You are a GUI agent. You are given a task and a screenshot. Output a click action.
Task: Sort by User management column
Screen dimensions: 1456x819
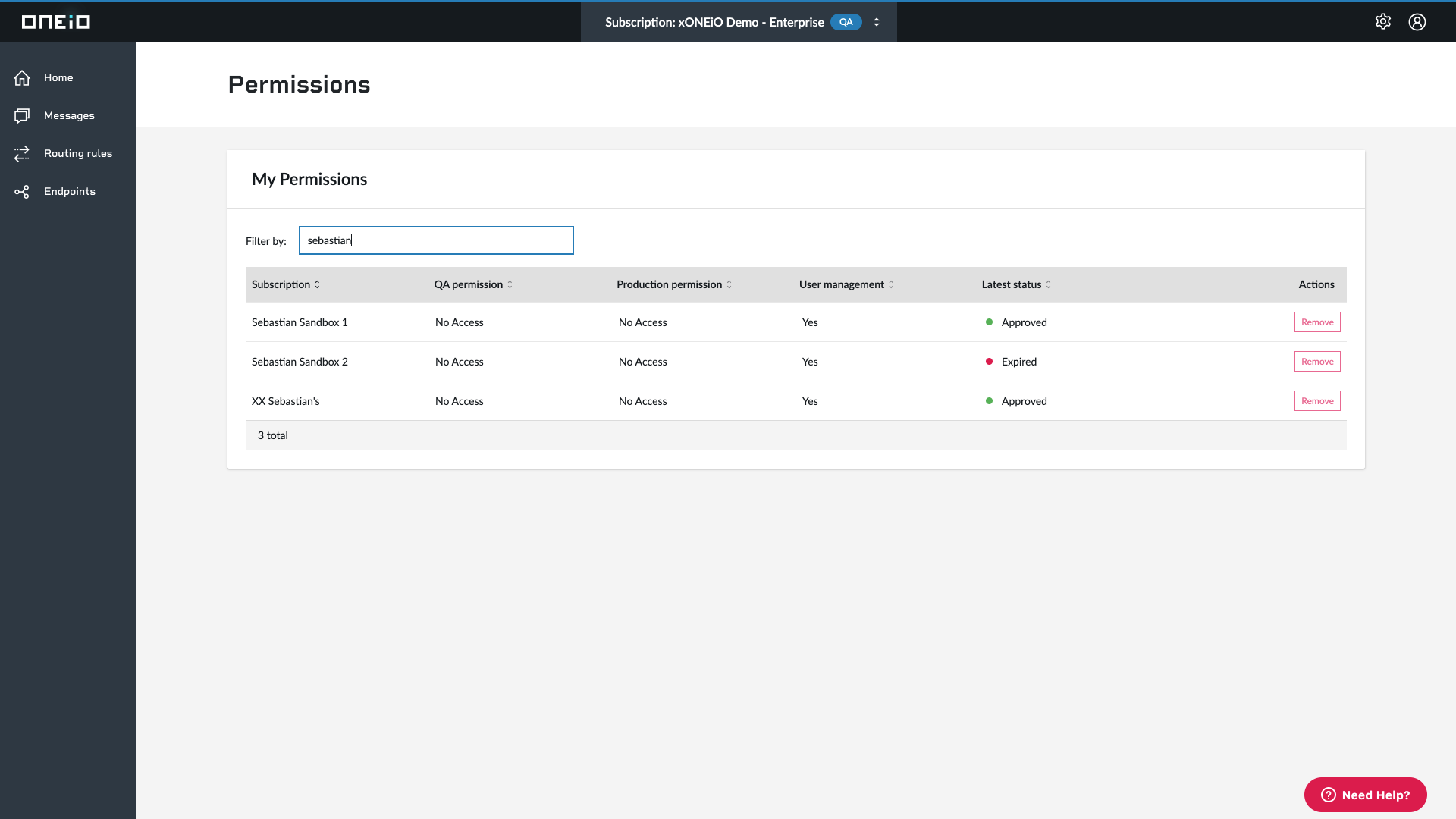(846, 284)
